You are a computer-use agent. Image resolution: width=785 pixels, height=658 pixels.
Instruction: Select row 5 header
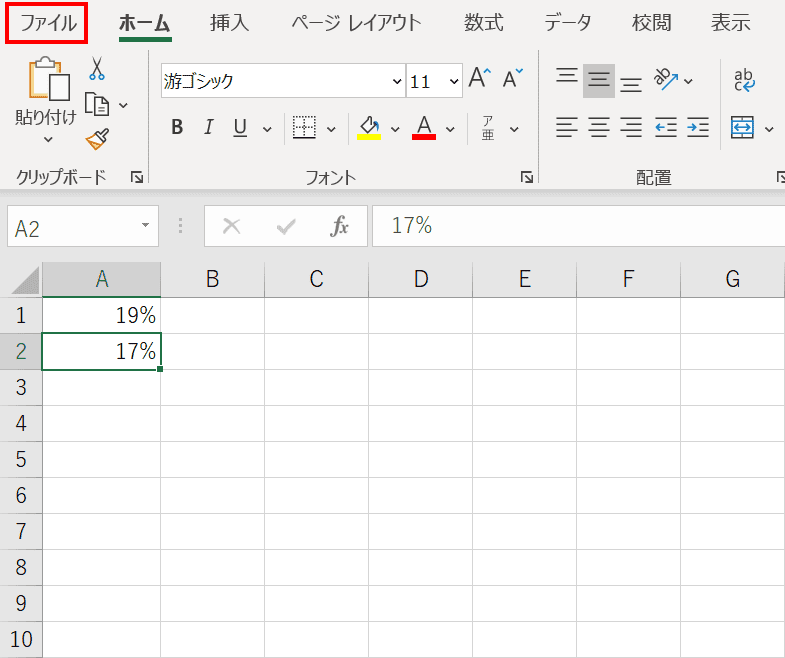pyautogui.click(x=21, y=459)
